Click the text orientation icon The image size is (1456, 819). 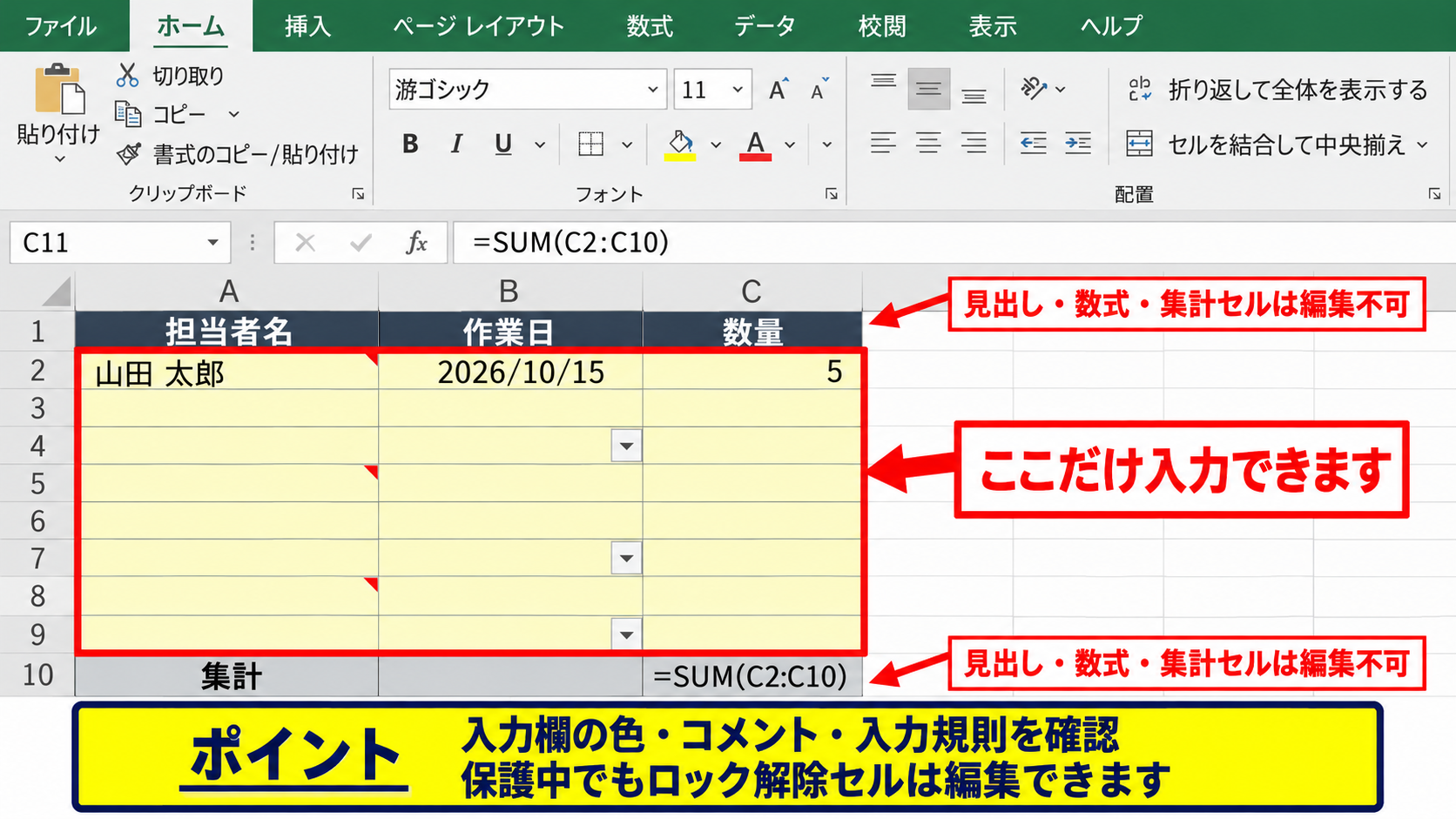click(x=1034, y=89)
